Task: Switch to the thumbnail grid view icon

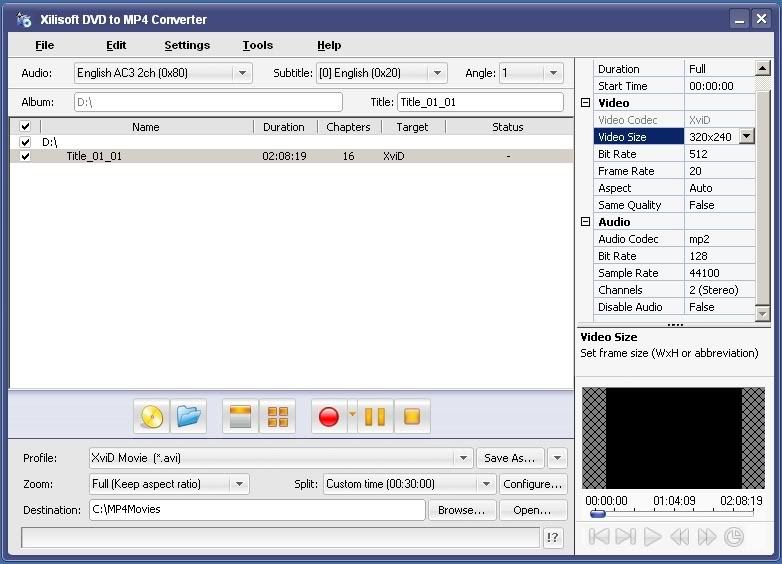Action: pyautogui.click(x=277, y=416)
